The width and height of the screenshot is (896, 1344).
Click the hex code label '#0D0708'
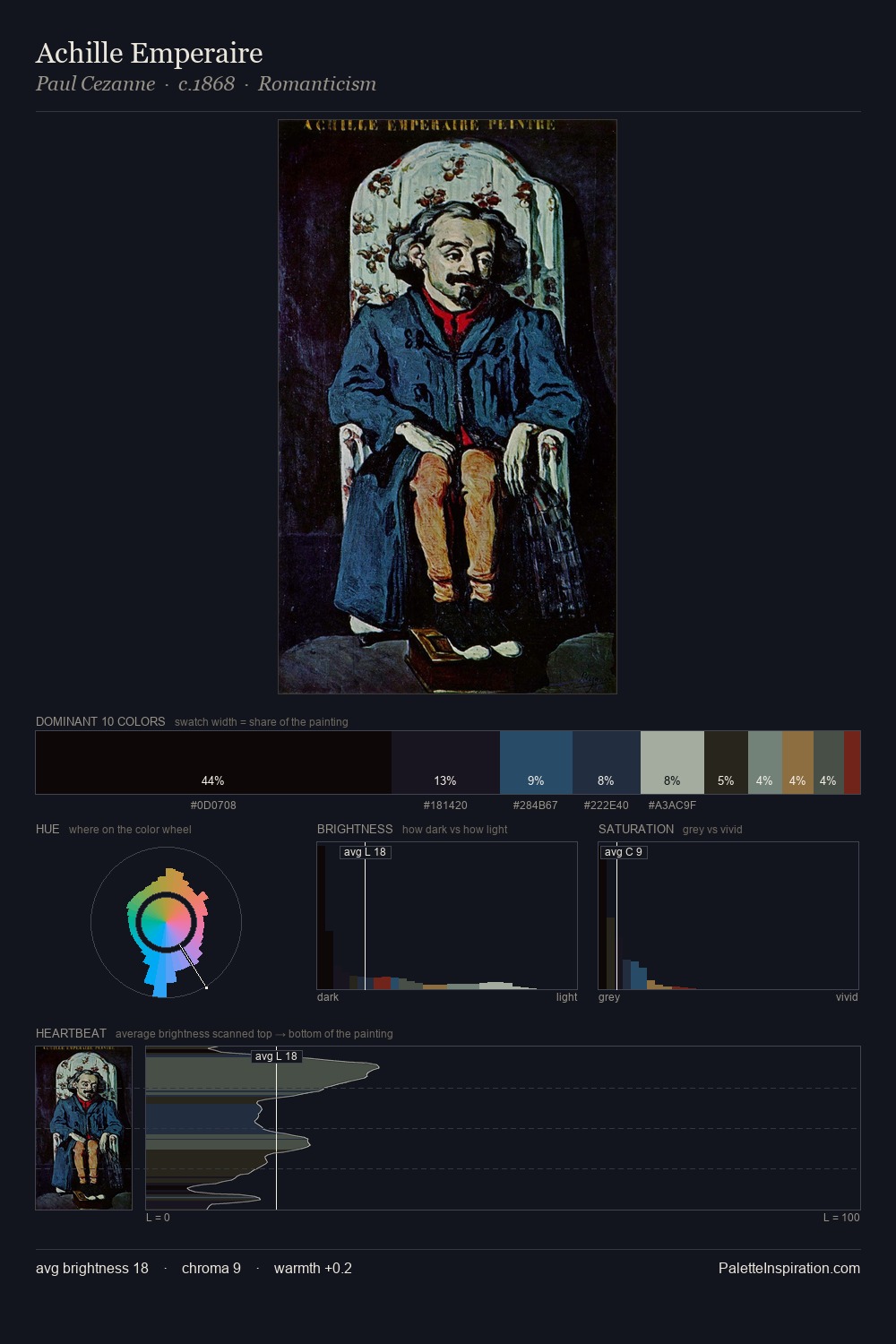(x=213, y=806)
